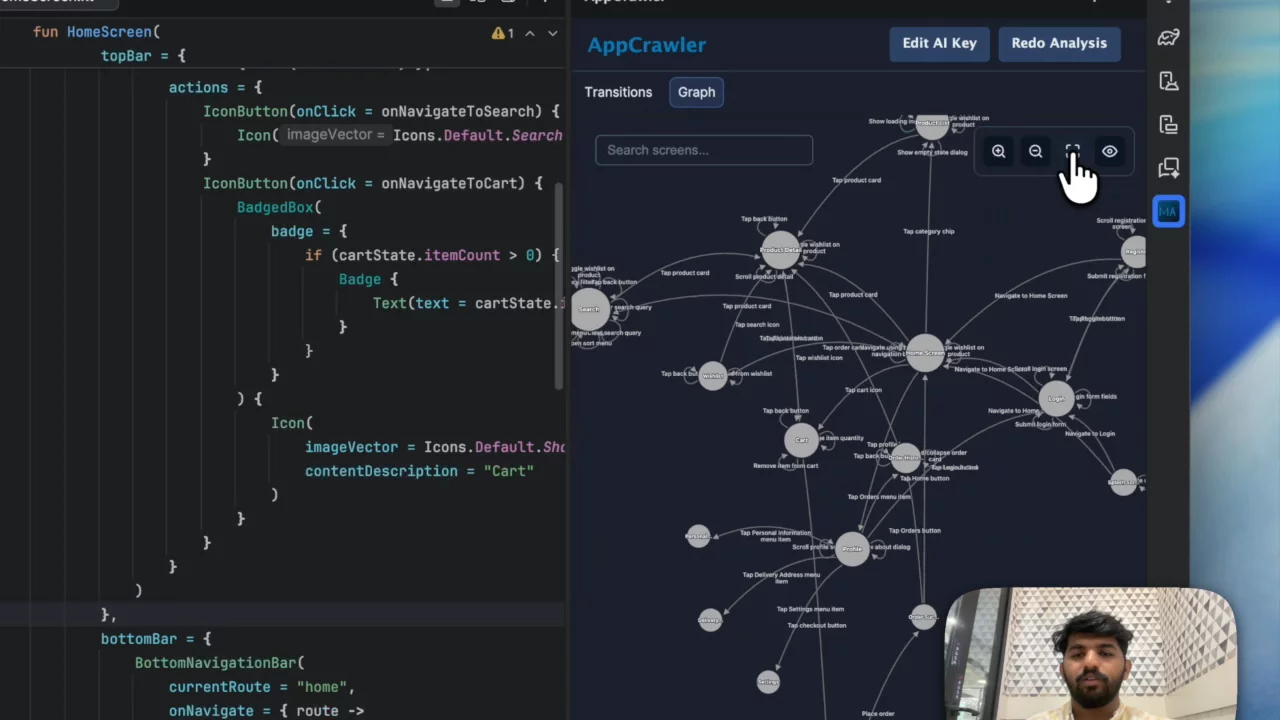Toggle the eye visibility button in graph controls
This screenshot has height=720, width=1280.
1110,151
